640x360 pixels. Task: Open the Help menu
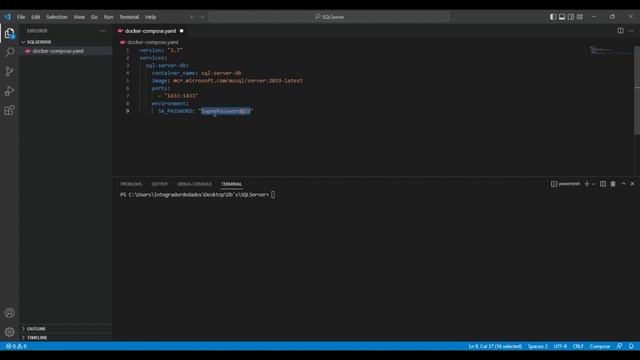coord(151,17)
